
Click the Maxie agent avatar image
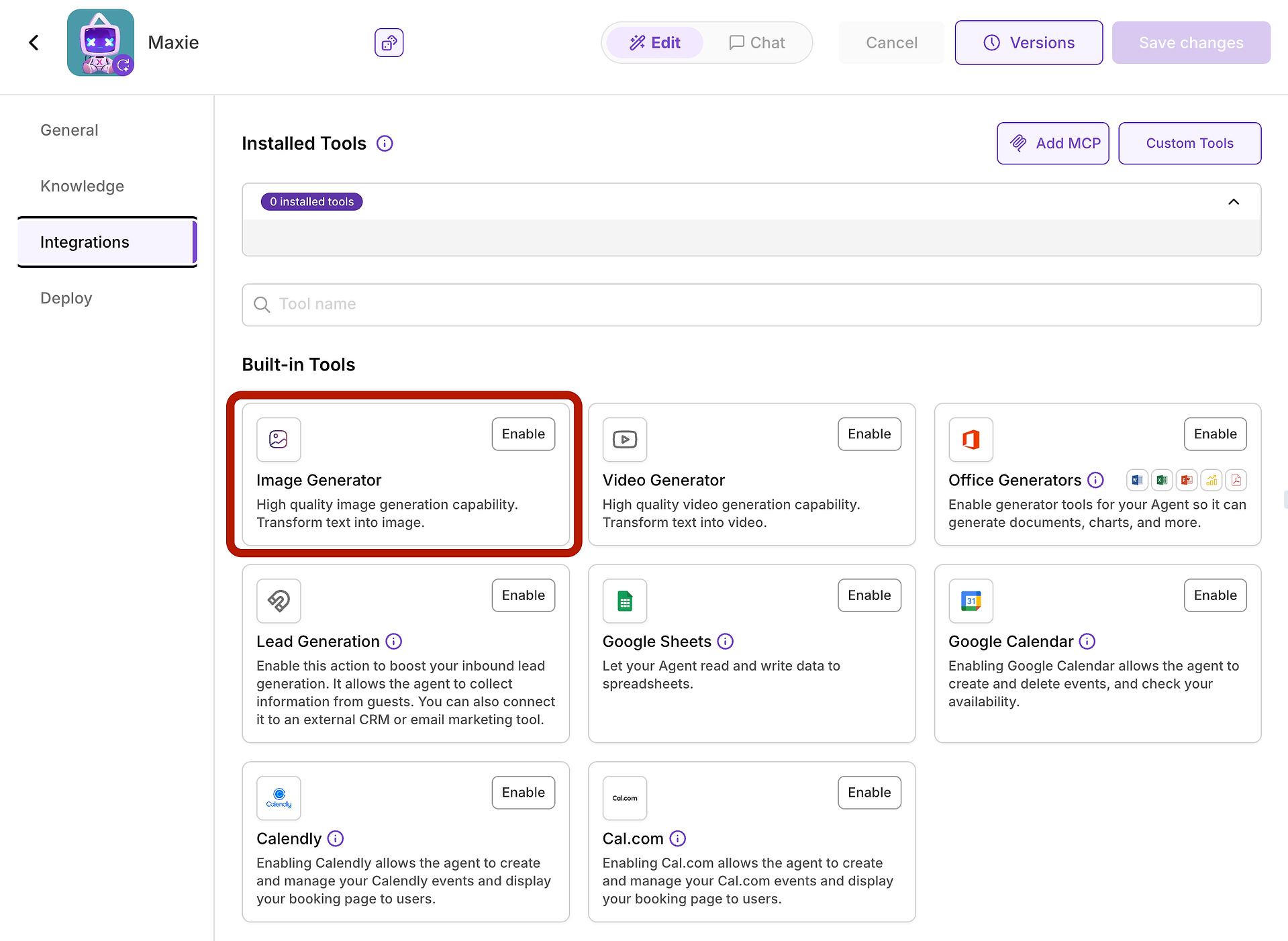100,42
